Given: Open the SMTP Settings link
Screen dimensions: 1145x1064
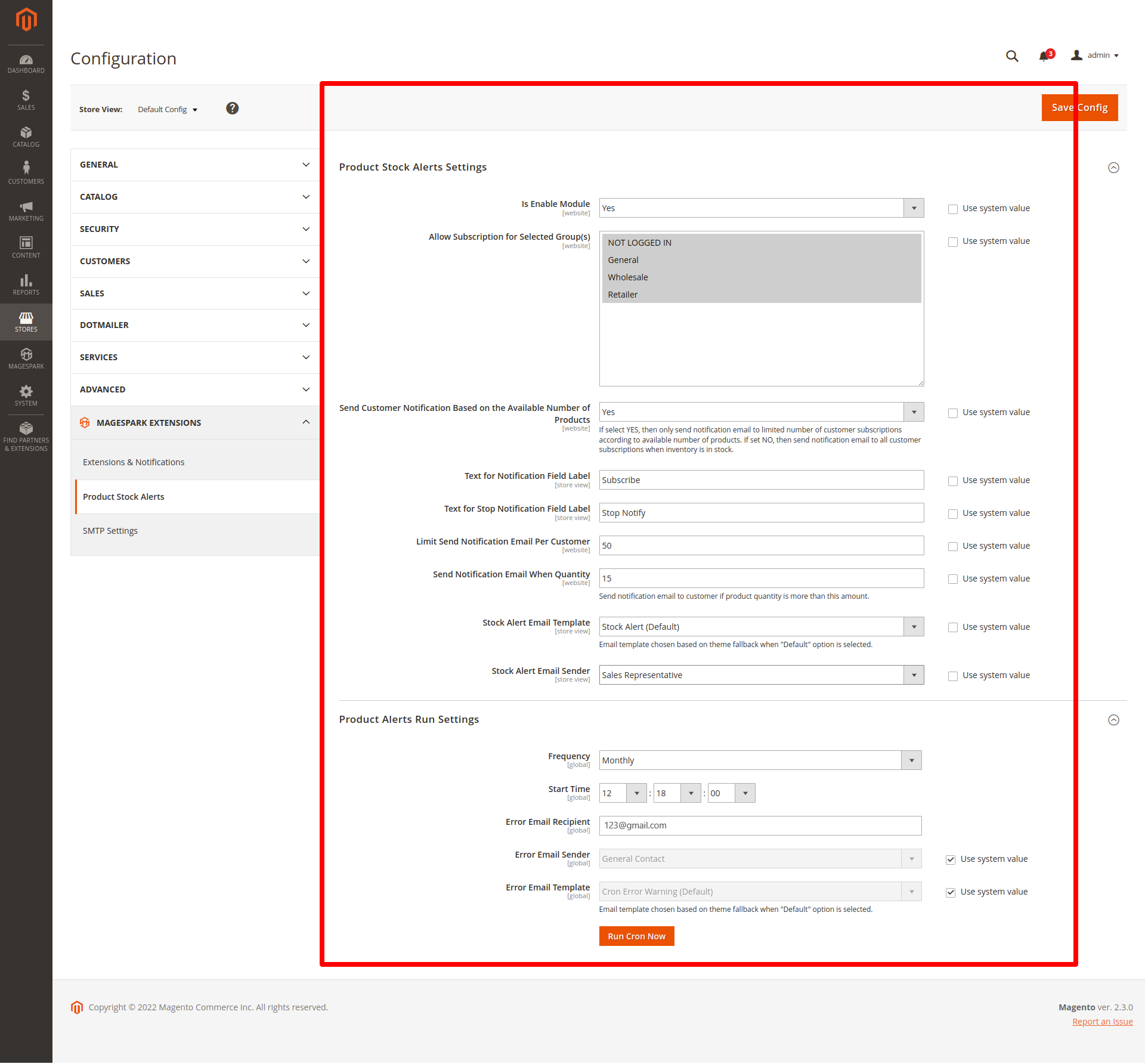Looking at the screenshot, I should (110, 531).
